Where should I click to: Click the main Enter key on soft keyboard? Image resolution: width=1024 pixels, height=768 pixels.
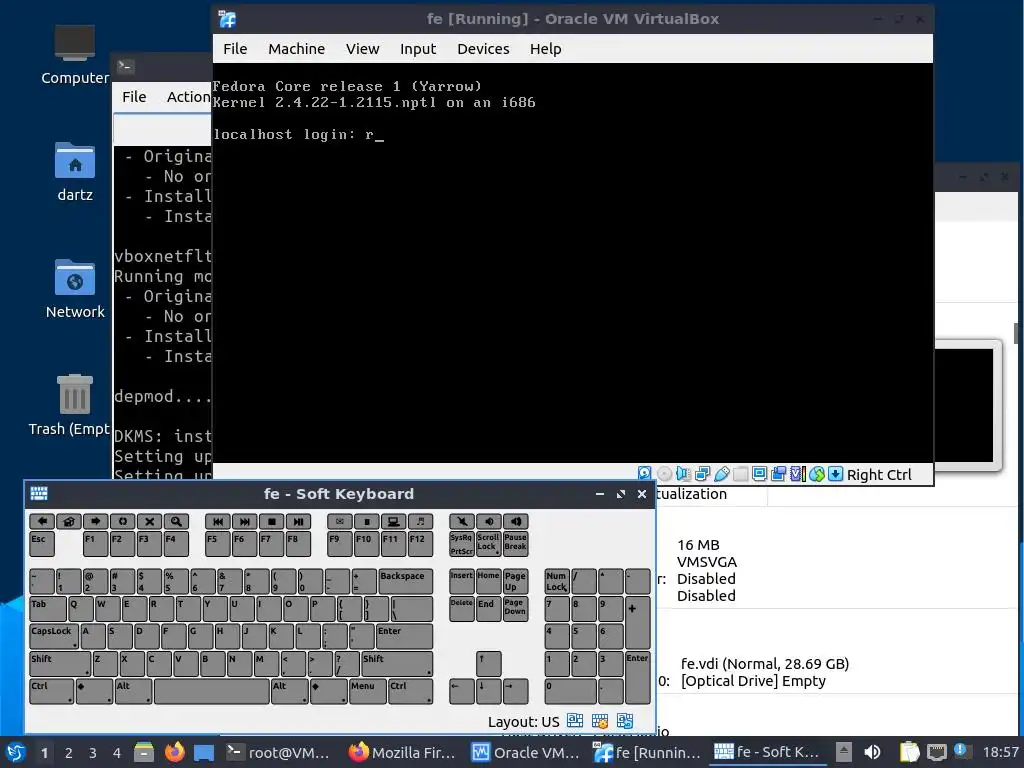(x=404, y=636)
